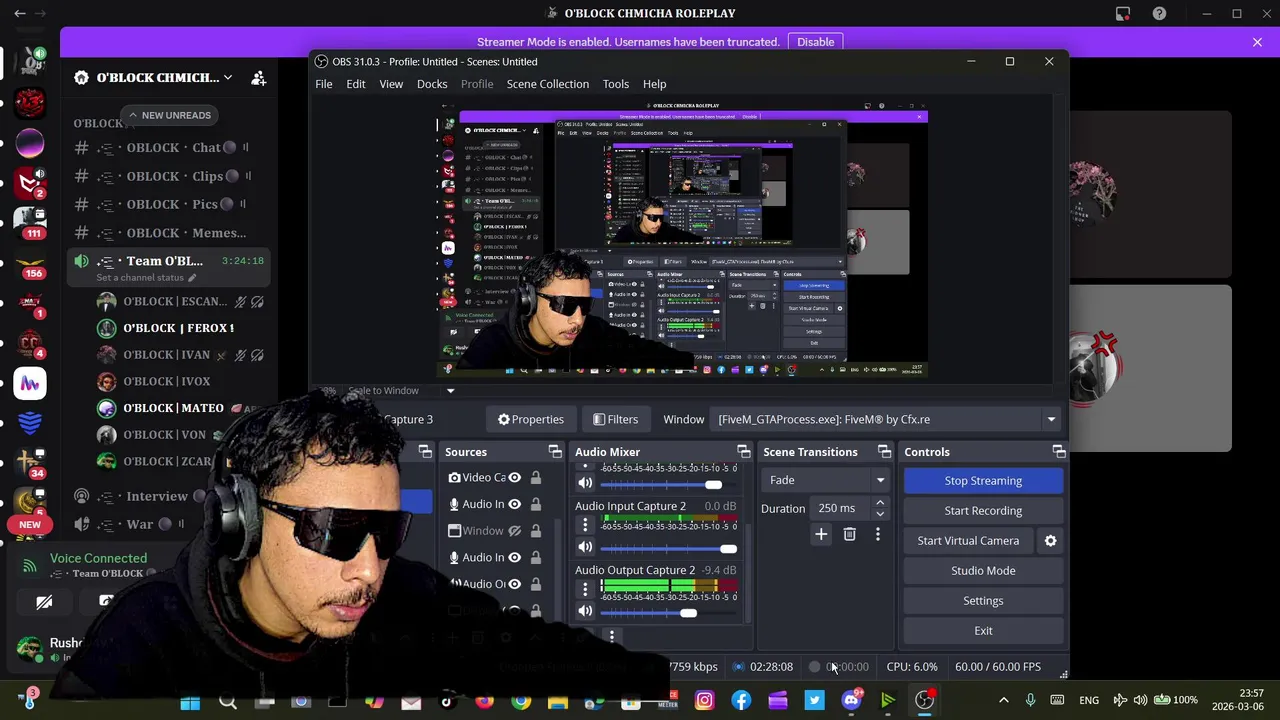This screenshot has width=1280, height=720.
Task: Go back with Discord back arrow
Action: [19, 14]
